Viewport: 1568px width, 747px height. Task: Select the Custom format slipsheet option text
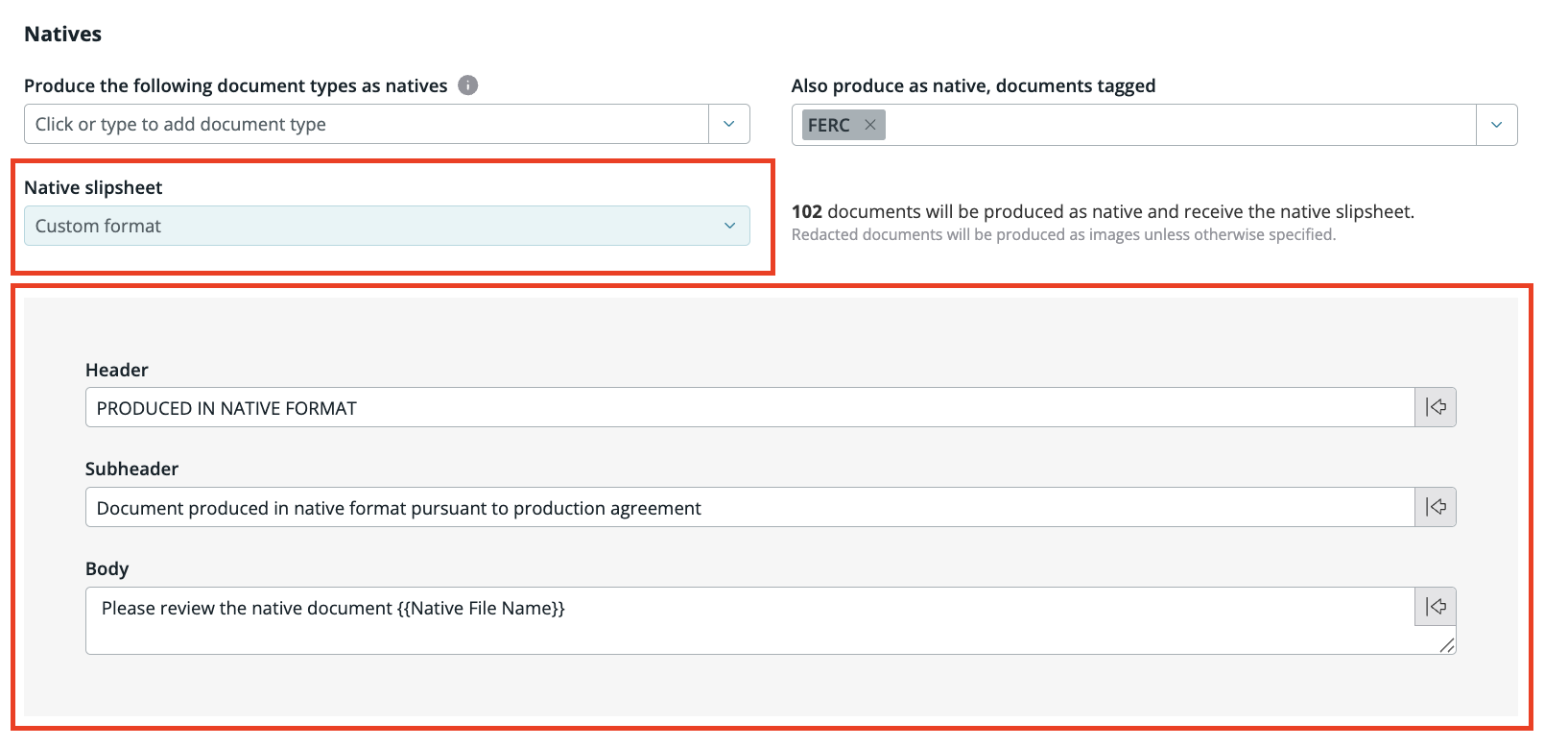[x=99, y=226]
